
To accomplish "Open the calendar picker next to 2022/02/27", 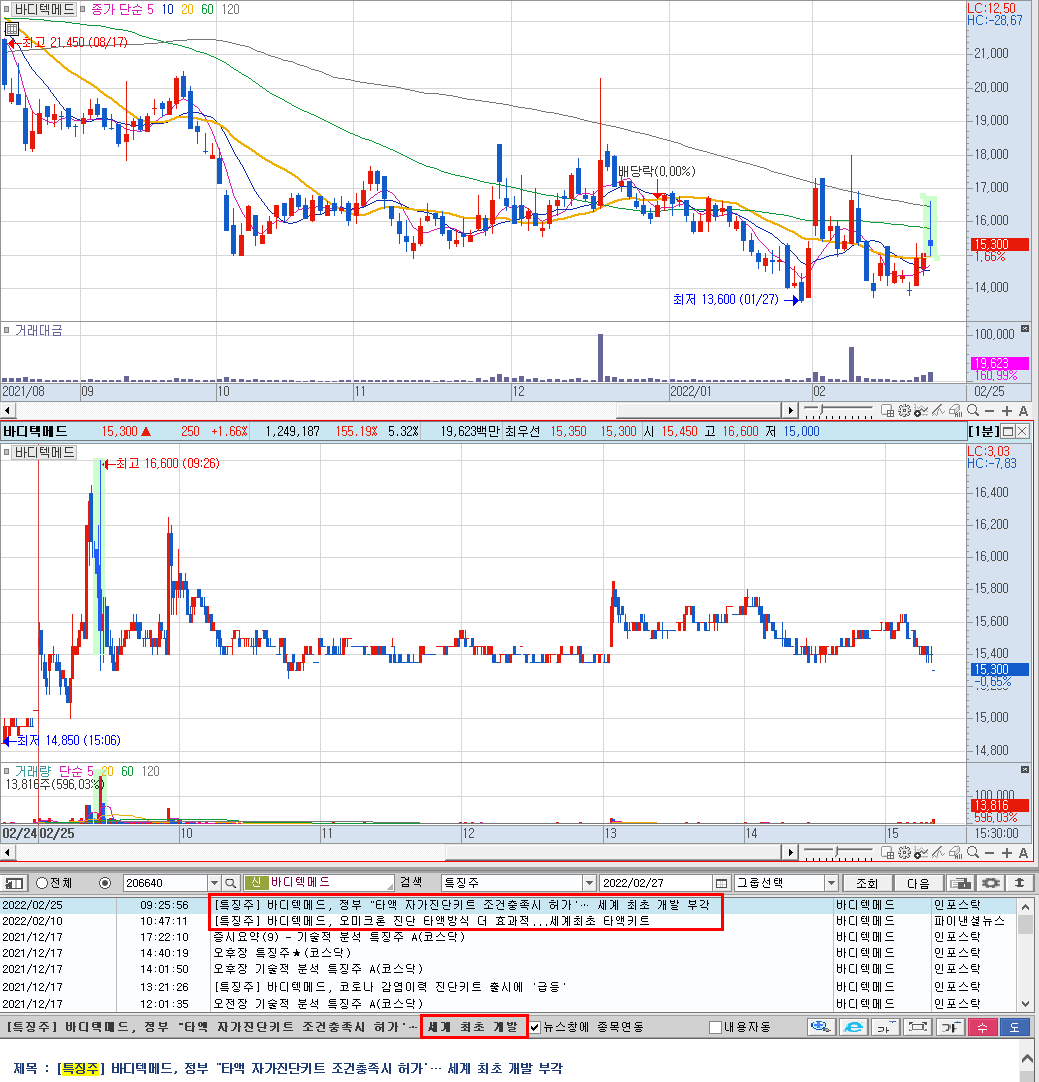I will (x=721, y=883).
